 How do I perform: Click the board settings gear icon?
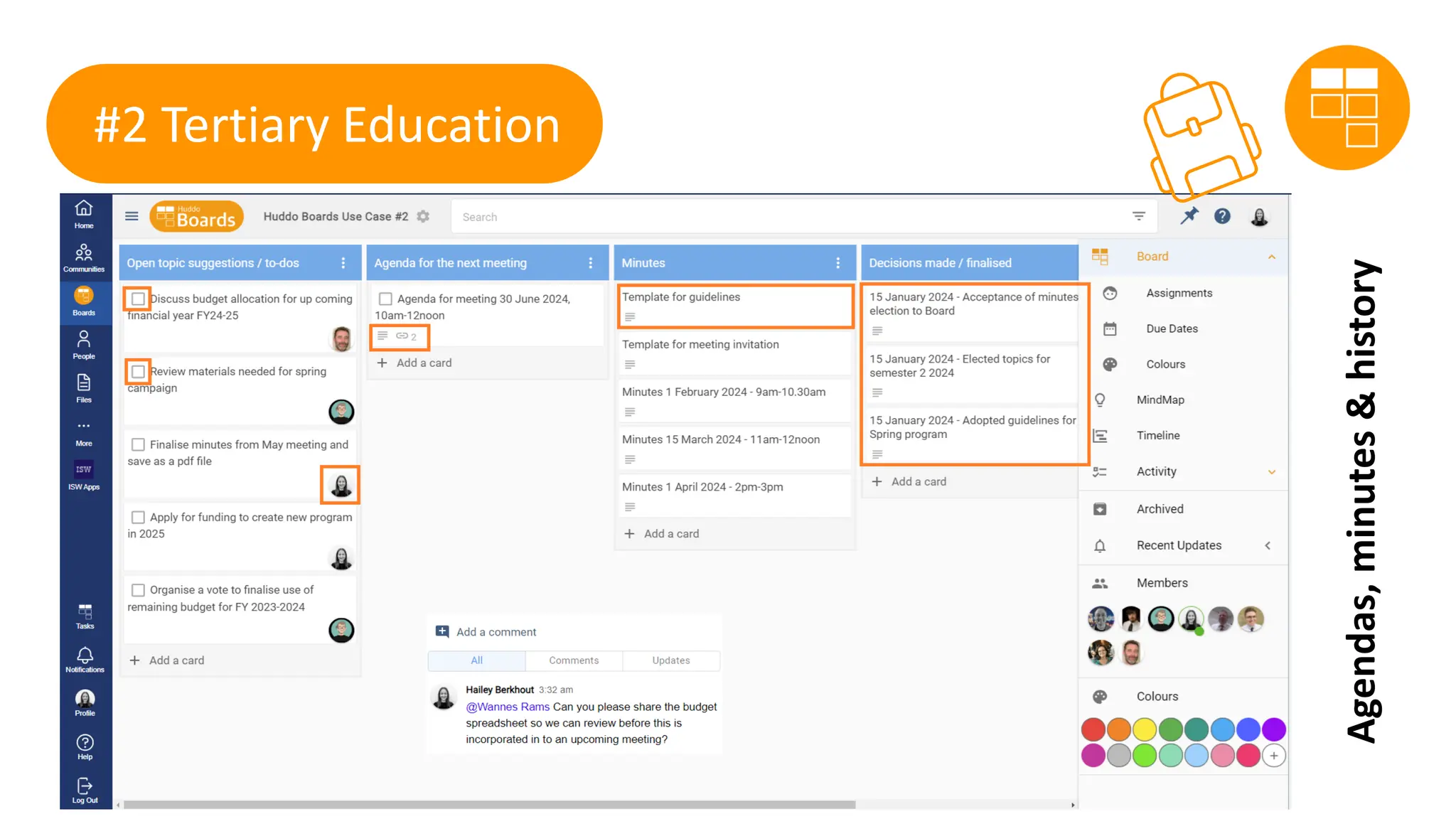(424, 216)
